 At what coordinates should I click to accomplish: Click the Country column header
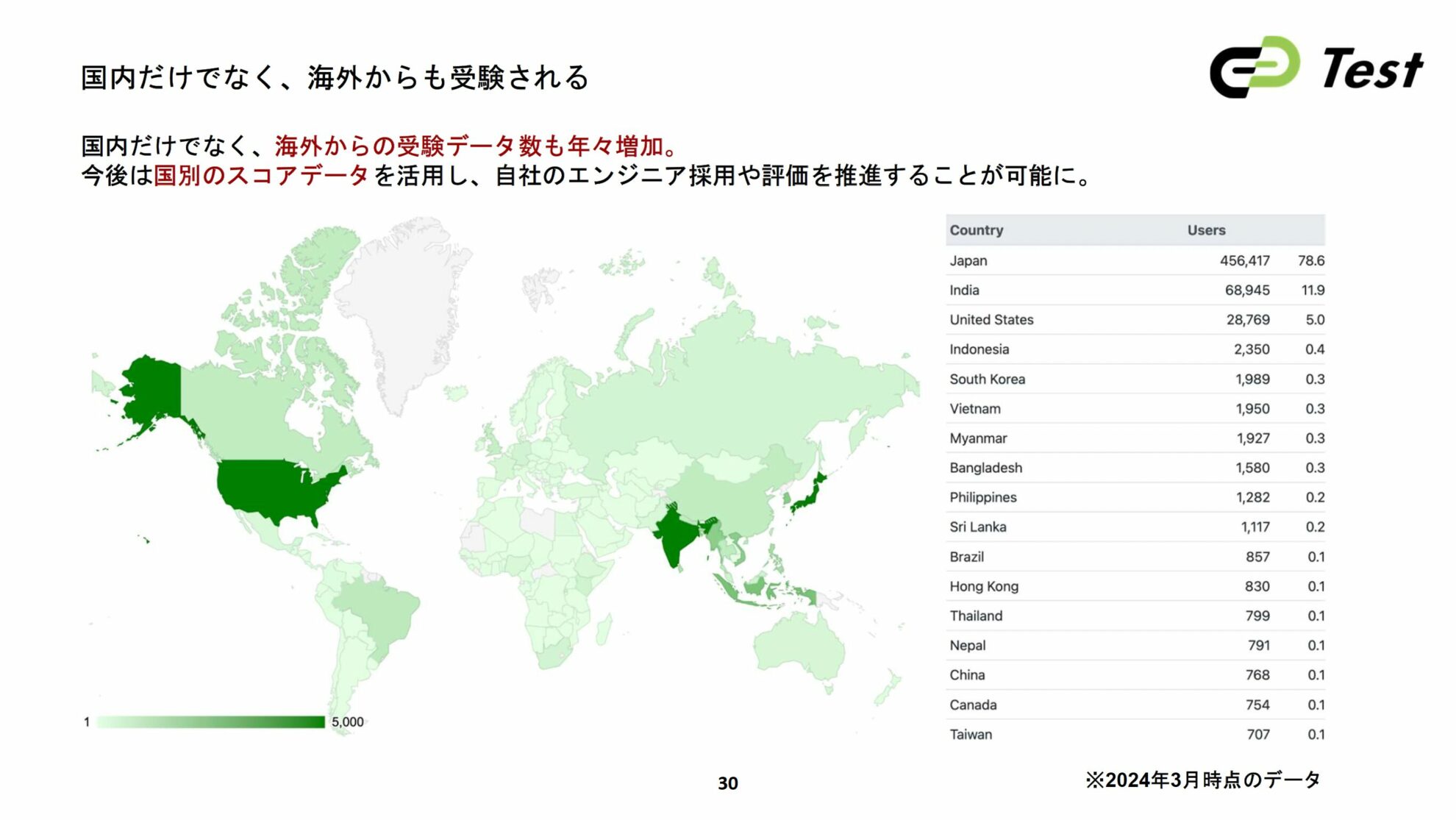pos(976,230)
